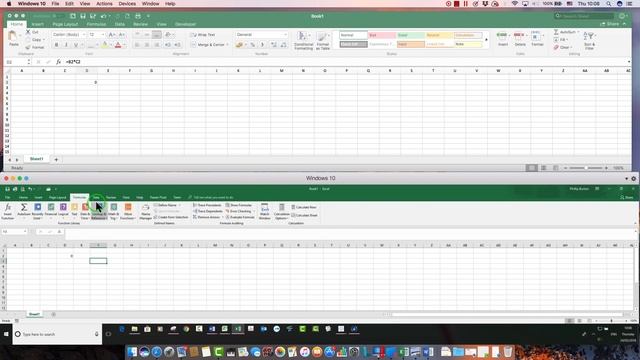
Task: Open Finder in macOS dock
Action: (x=132, y=351)
